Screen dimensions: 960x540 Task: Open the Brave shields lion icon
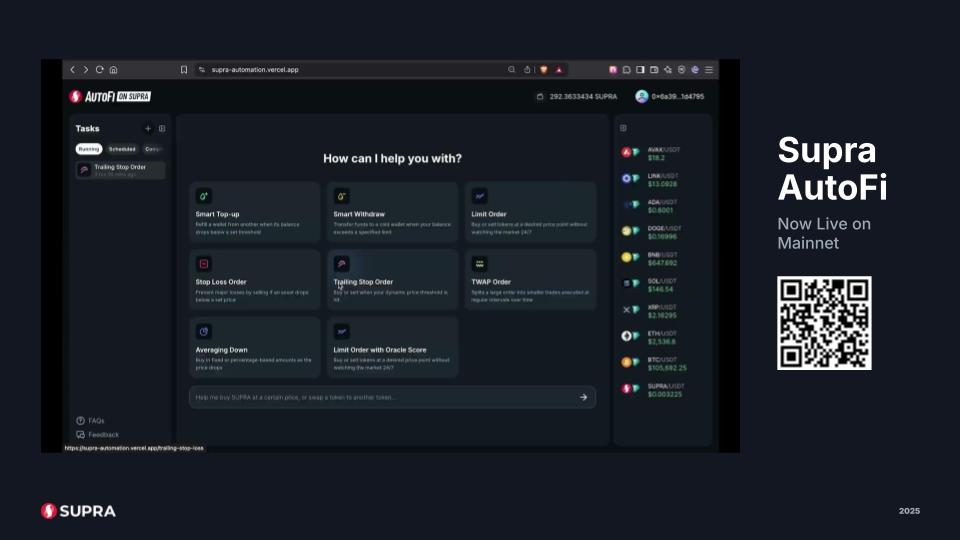point(544,70)
